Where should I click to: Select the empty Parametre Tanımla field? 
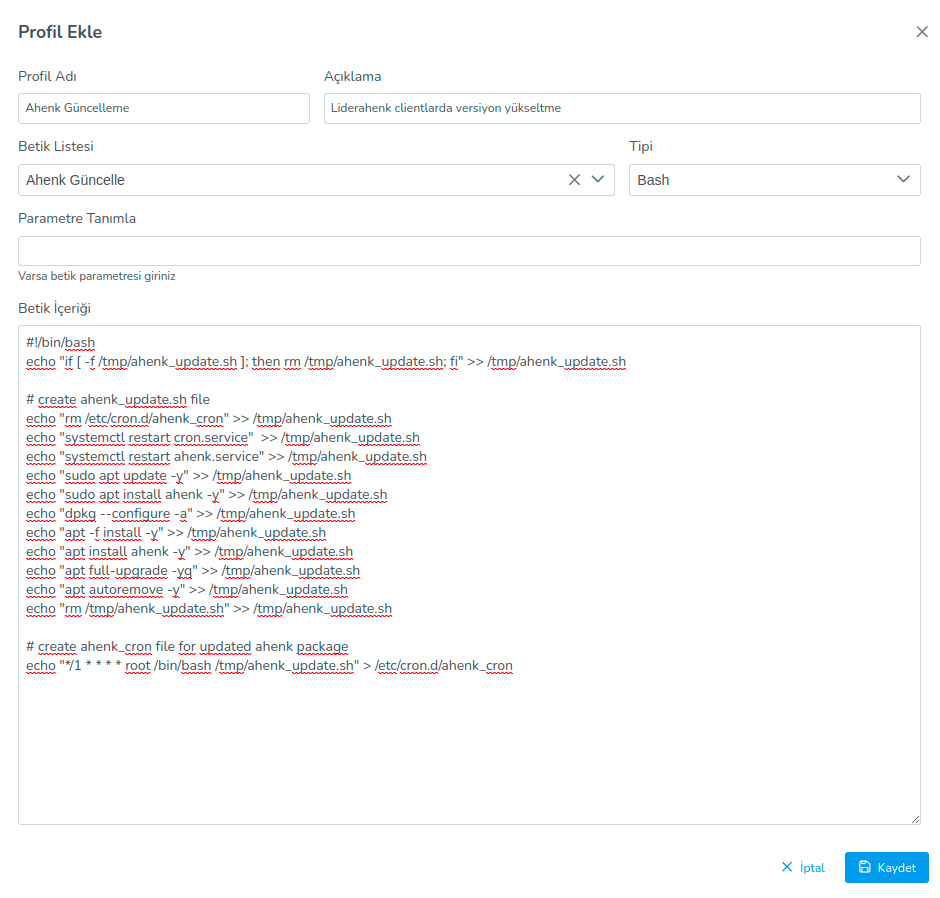click(x=469, y=251)
